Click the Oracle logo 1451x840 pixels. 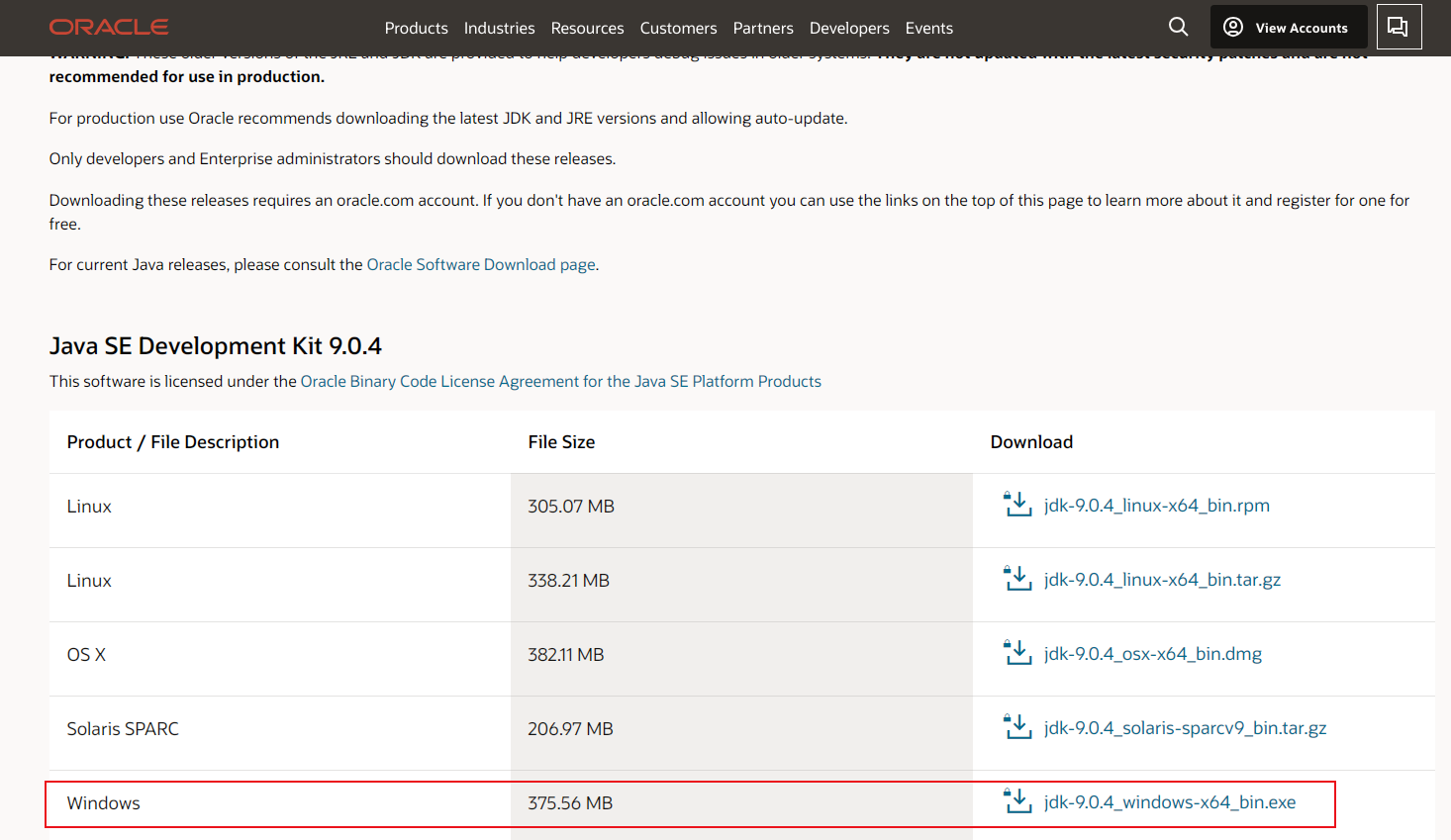pyautogui.click(x=109, y=28)
